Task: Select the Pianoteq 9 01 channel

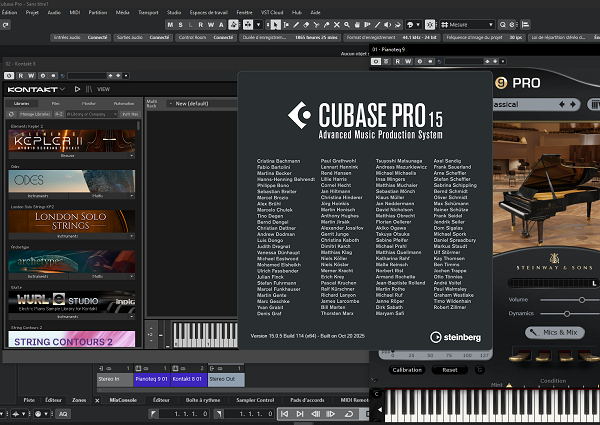Action: [153, 379]
